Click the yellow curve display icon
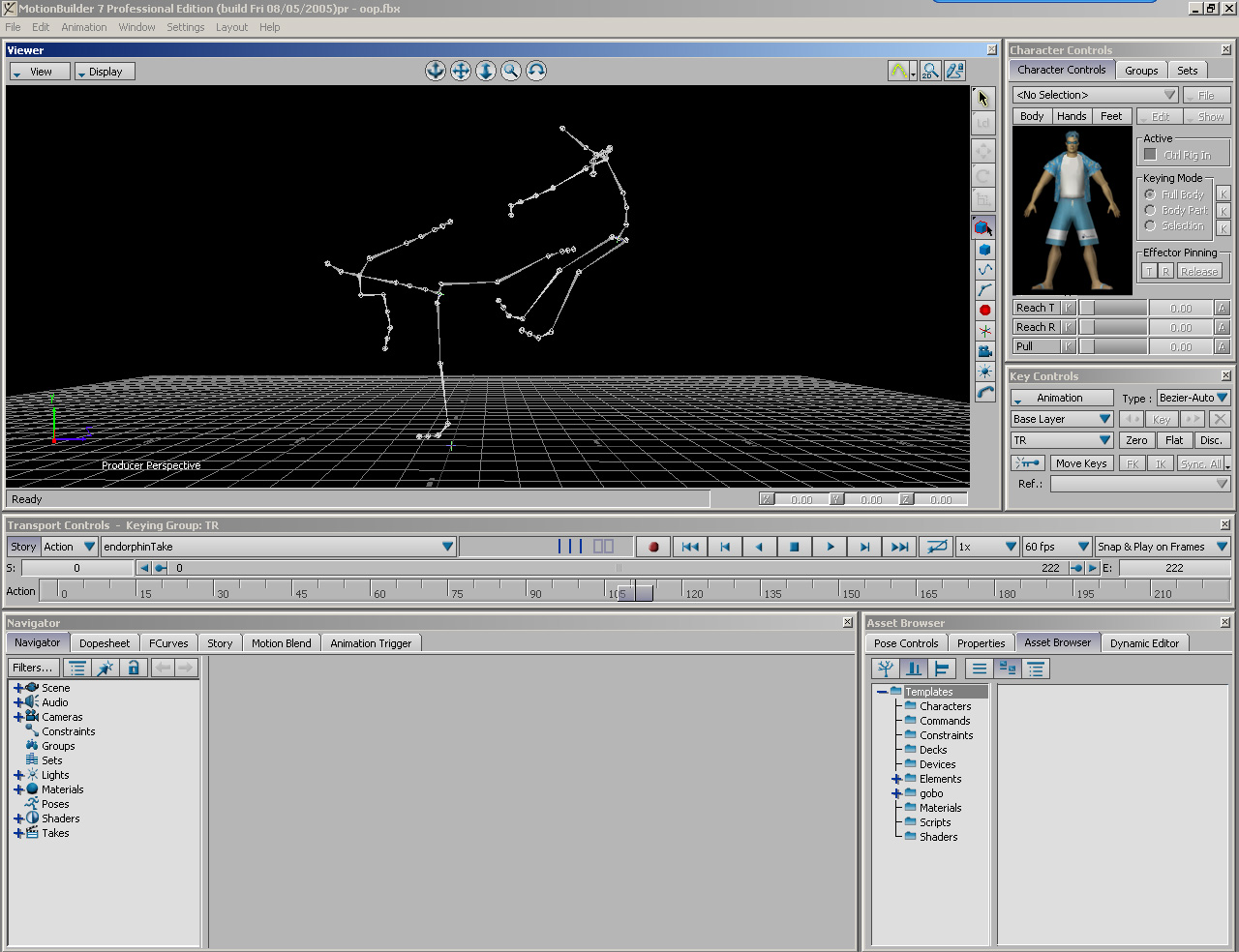This screenshot has height=952, width=1239. coord(899,71)
